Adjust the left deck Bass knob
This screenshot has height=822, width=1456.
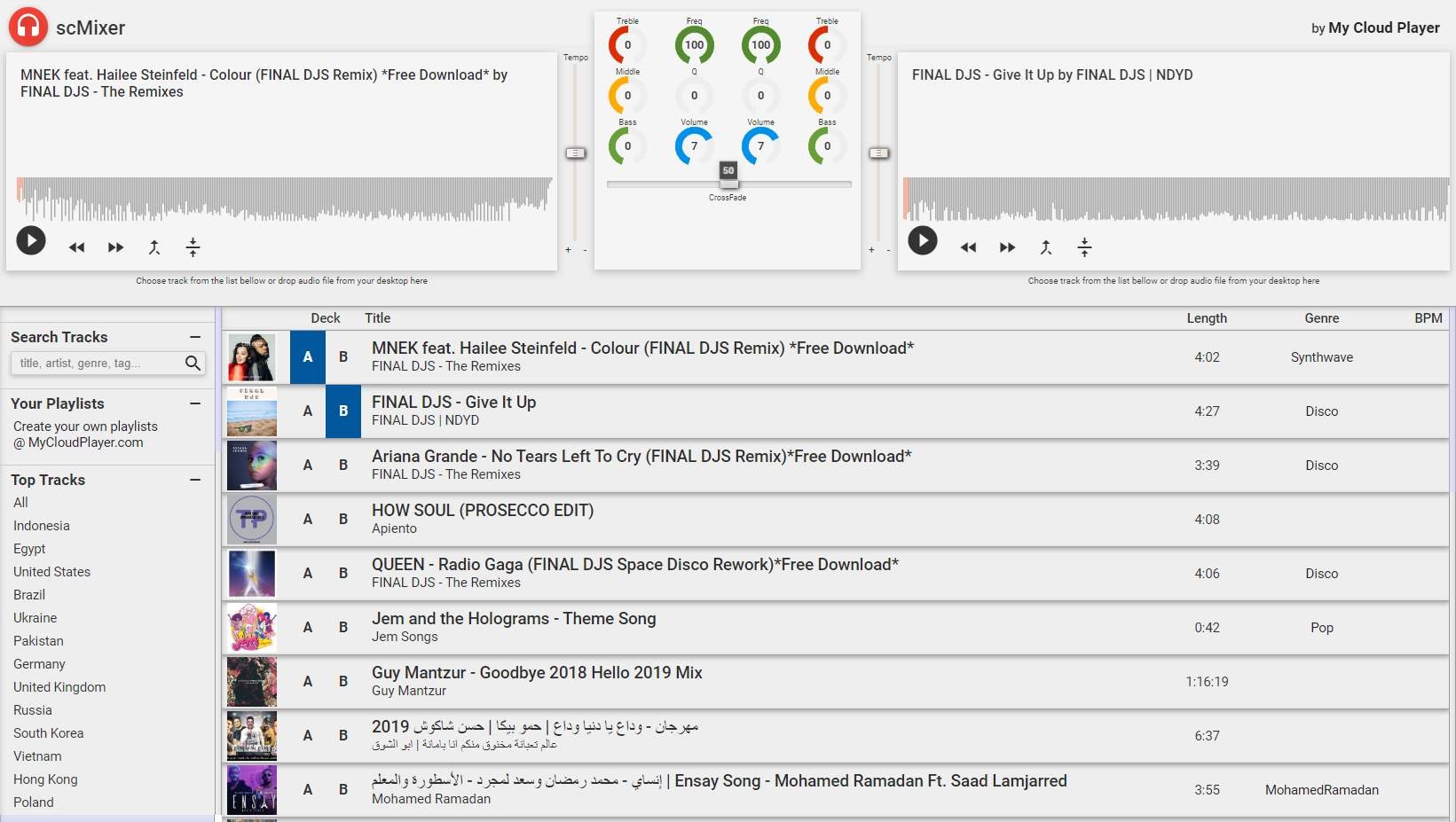(627, 146)
